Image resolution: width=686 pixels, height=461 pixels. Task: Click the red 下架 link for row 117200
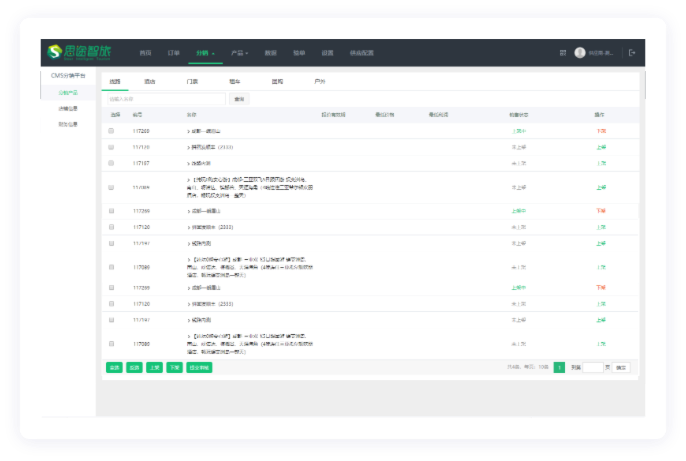[601, 131]
